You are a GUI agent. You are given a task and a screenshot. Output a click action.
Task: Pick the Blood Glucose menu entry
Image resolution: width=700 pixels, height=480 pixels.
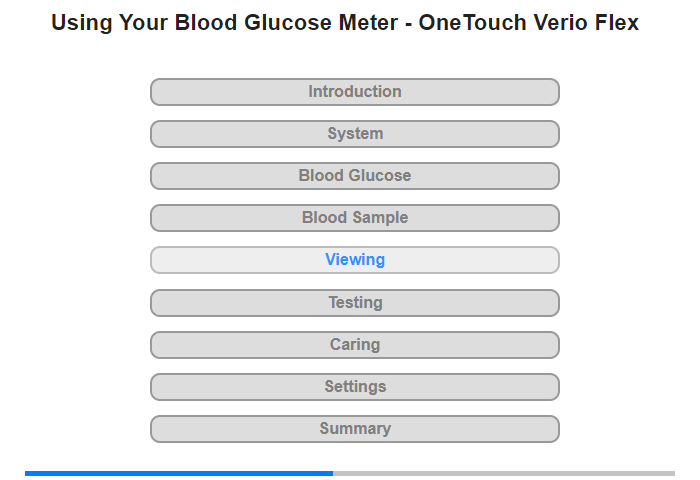tap(354, 176)
